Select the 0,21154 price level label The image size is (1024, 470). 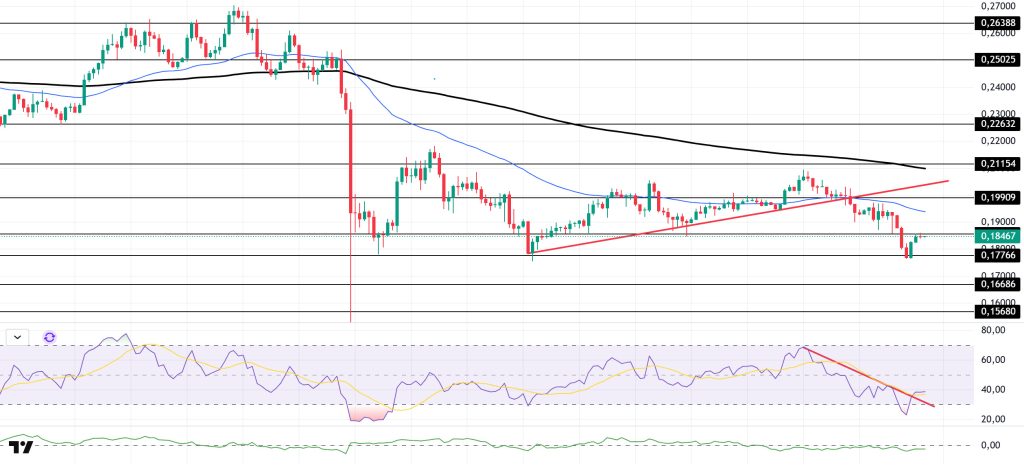pyautogui.click(x=995, y=163)
